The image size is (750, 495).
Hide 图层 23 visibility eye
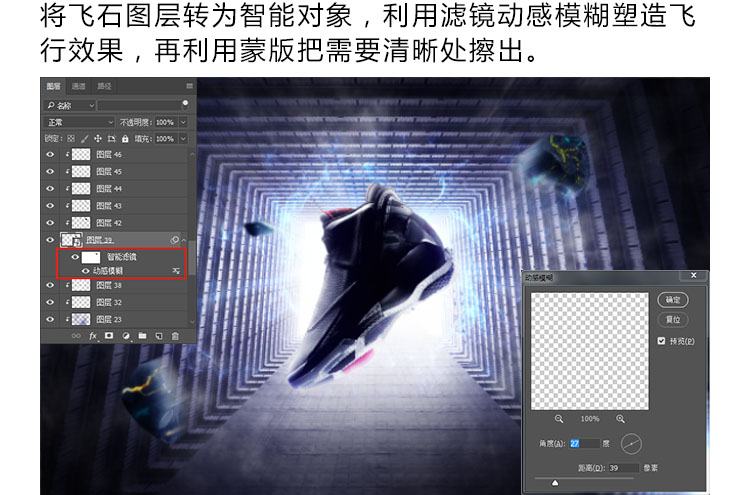(50, 319)
